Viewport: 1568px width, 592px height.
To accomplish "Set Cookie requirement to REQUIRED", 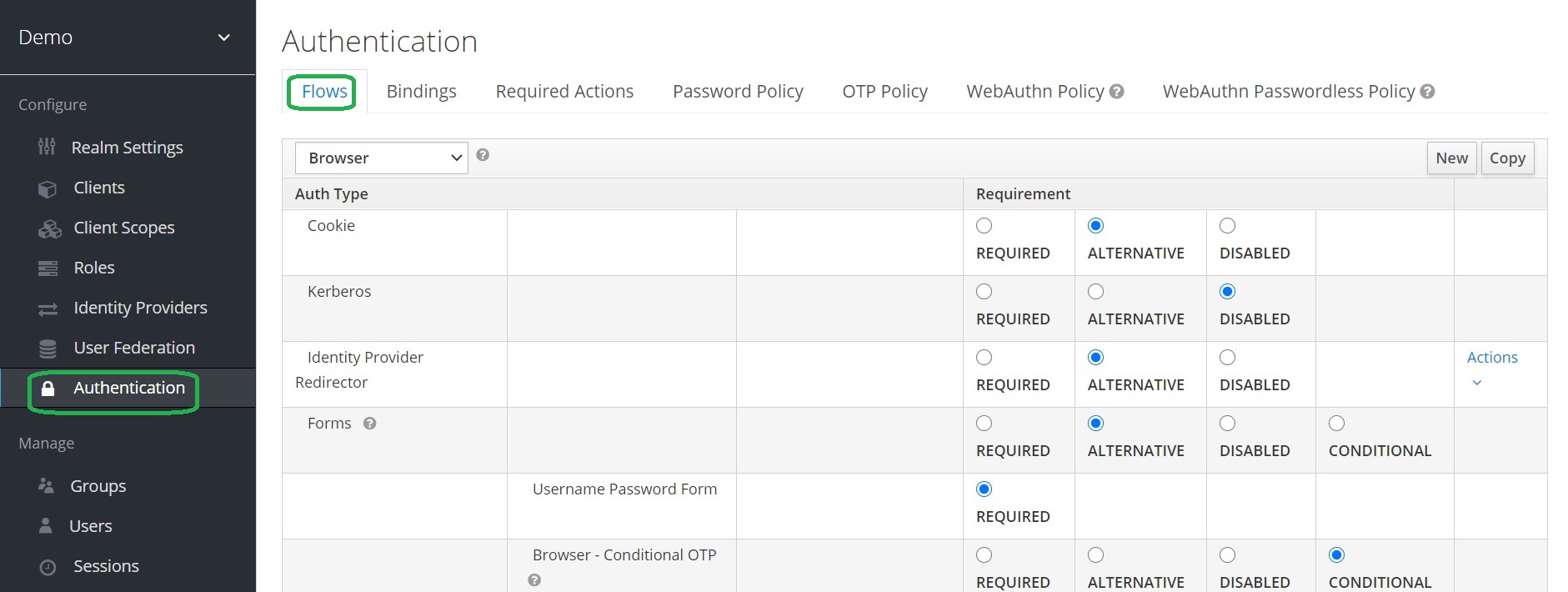I will (984, 226).
